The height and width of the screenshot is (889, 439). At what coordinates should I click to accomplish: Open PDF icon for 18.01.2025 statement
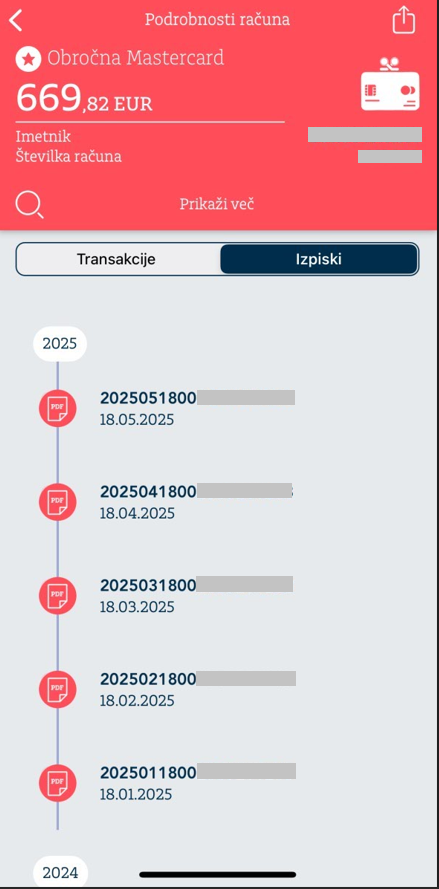point(57,782)
